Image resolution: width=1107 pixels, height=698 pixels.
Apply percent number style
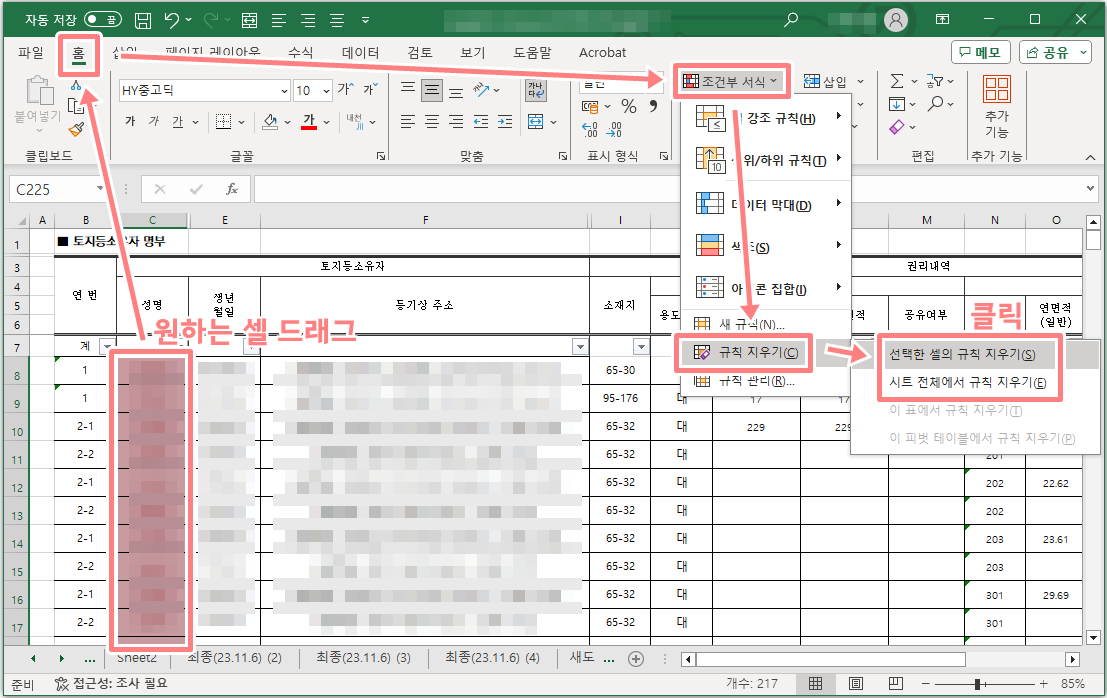pos(627,107)
